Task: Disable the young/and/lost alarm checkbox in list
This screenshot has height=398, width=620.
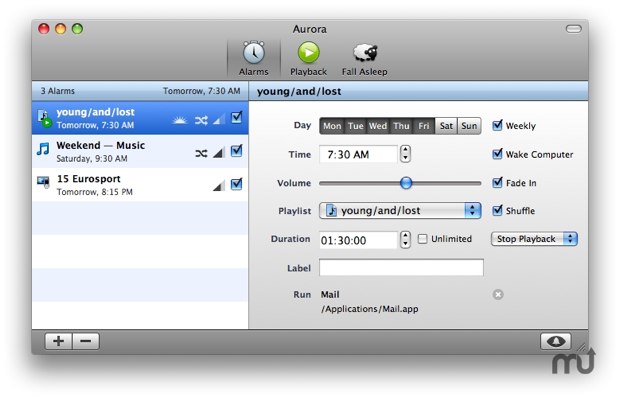Action: pos(236,117)
